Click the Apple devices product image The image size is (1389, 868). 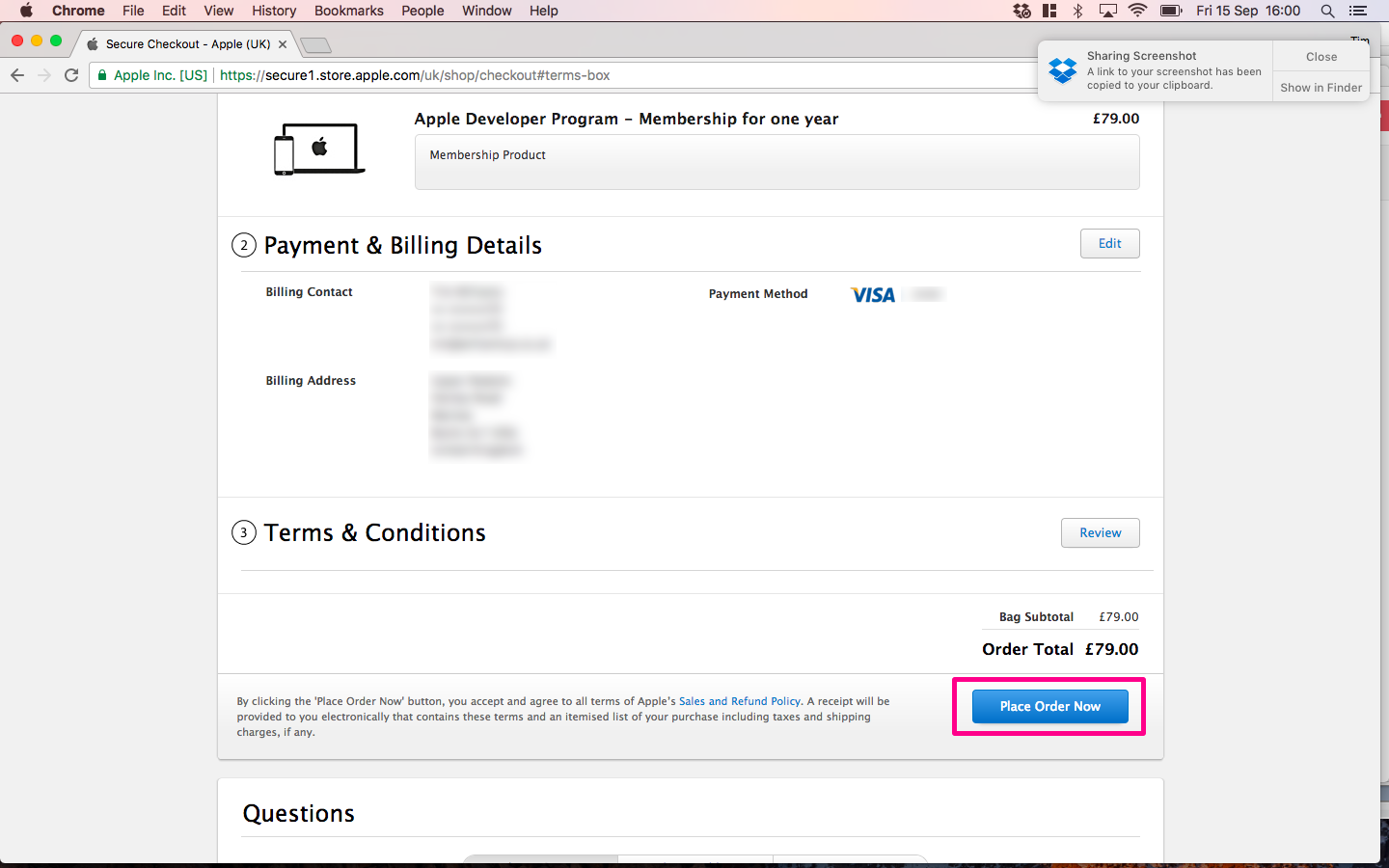[x=319, y=149]
